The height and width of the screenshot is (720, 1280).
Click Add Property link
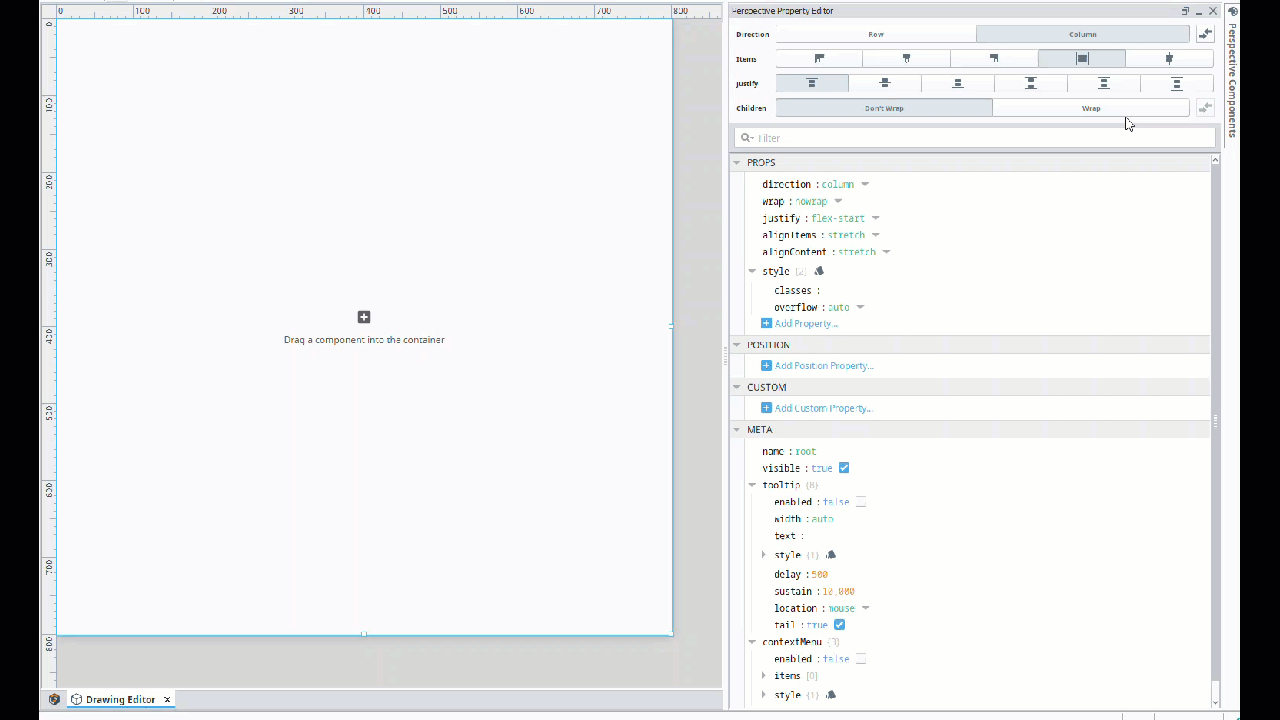click(806, 323)
